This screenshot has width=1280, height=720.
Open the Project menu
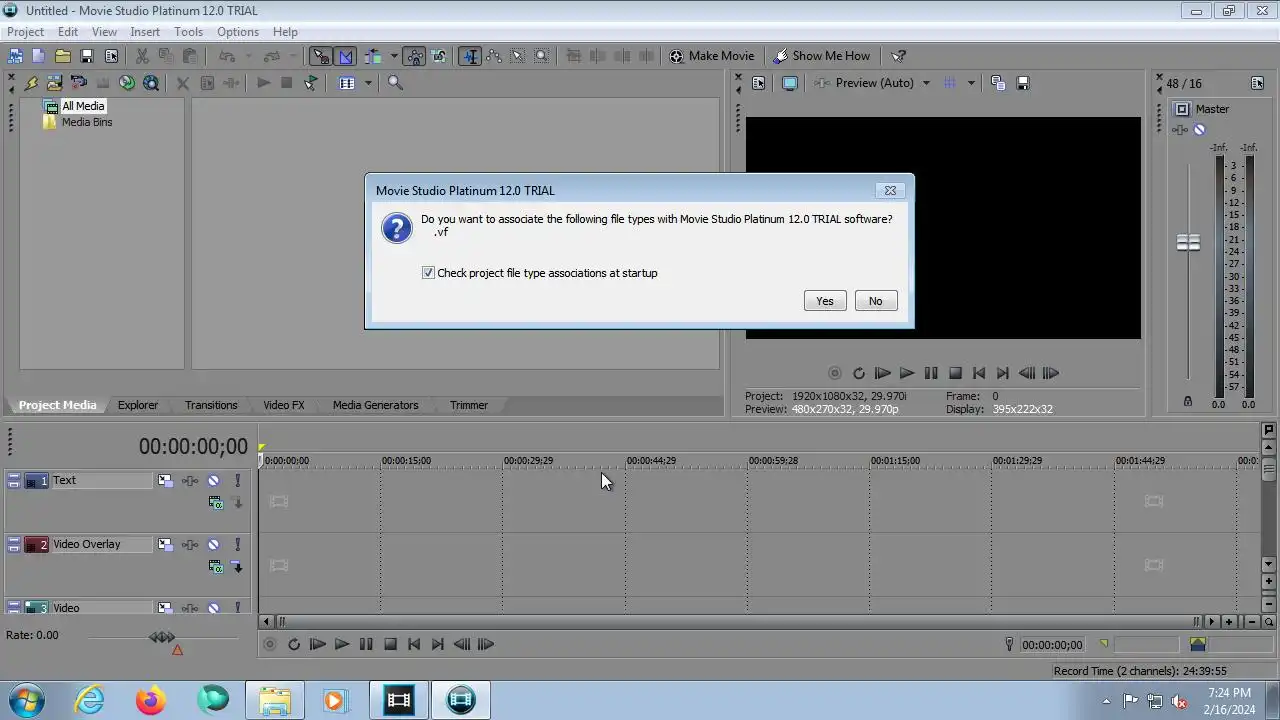pyautogui.click(x=25, y=32)
